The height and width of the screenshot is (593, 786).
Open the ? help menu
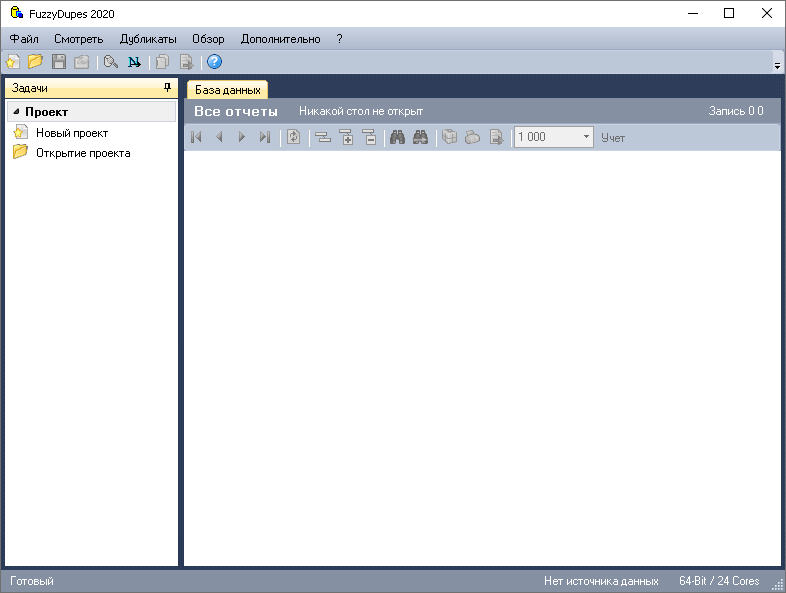pos(339,39)
